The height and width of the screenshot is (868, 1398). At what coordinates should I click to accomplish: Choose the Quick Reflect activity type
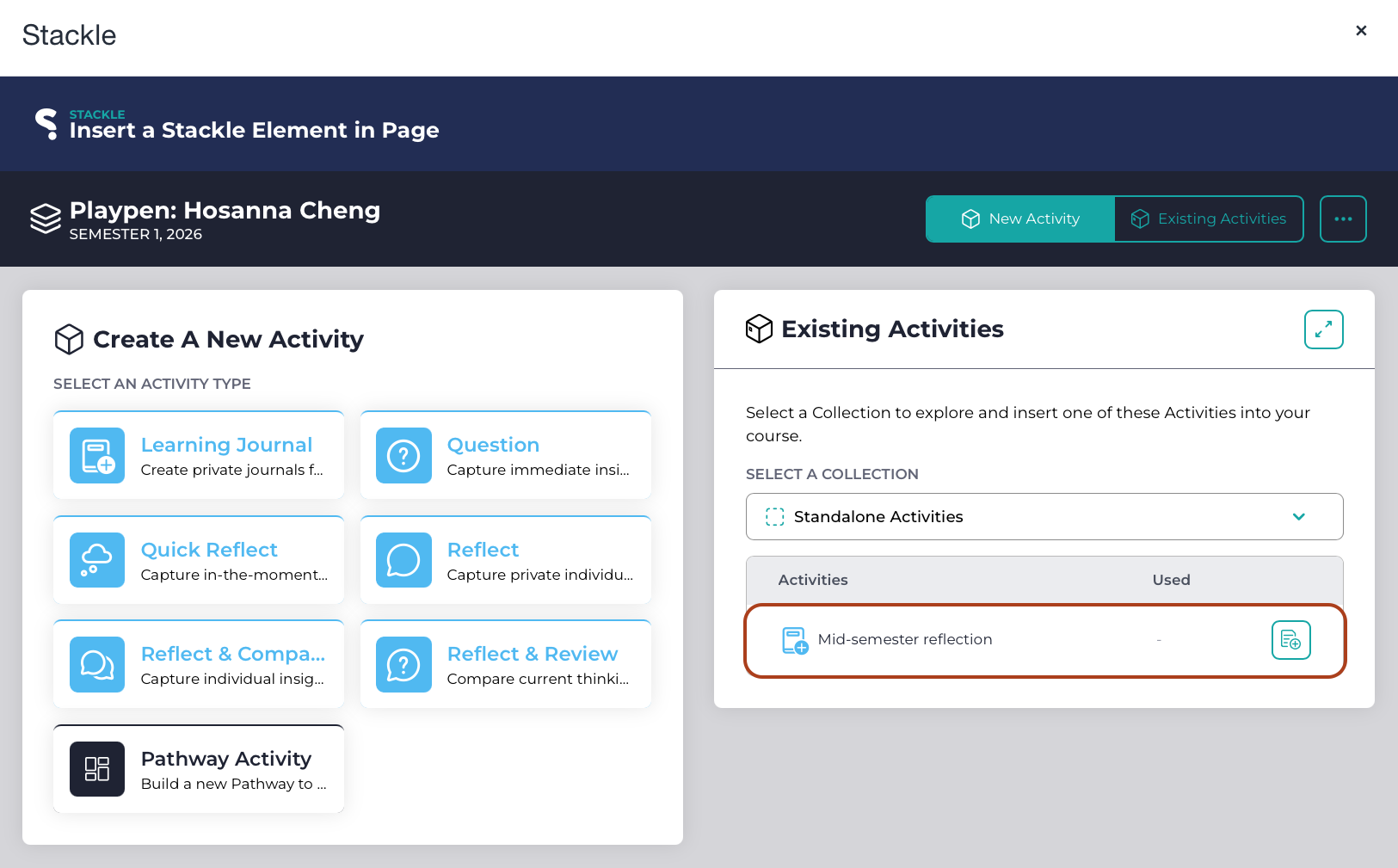pyautogui.click(x=199, y=560)
